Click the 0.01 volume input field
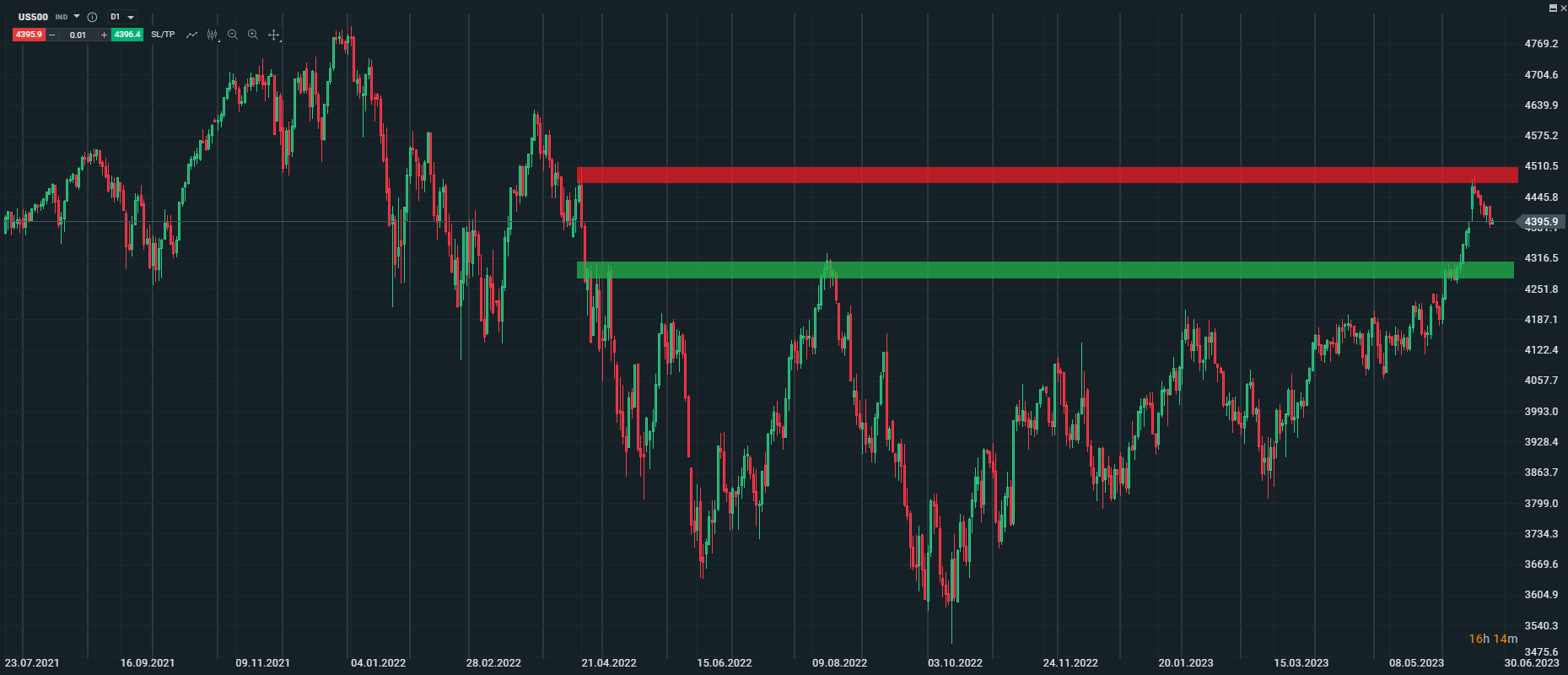The image size is (1568, 675). [78, 35]
